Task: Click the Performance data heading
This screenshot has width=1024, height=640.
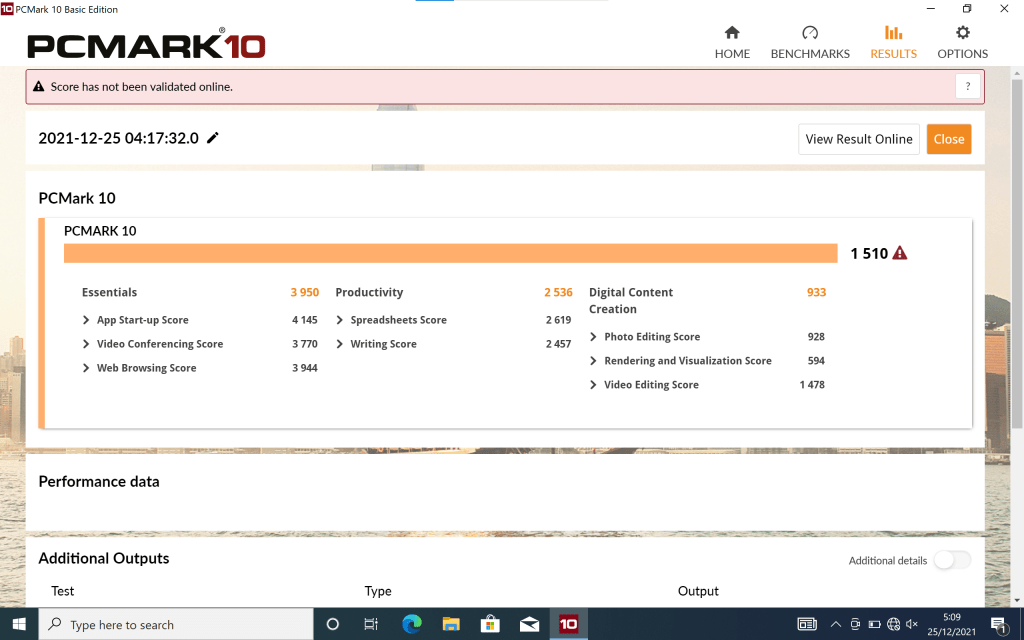Action: tap(99, 481)
